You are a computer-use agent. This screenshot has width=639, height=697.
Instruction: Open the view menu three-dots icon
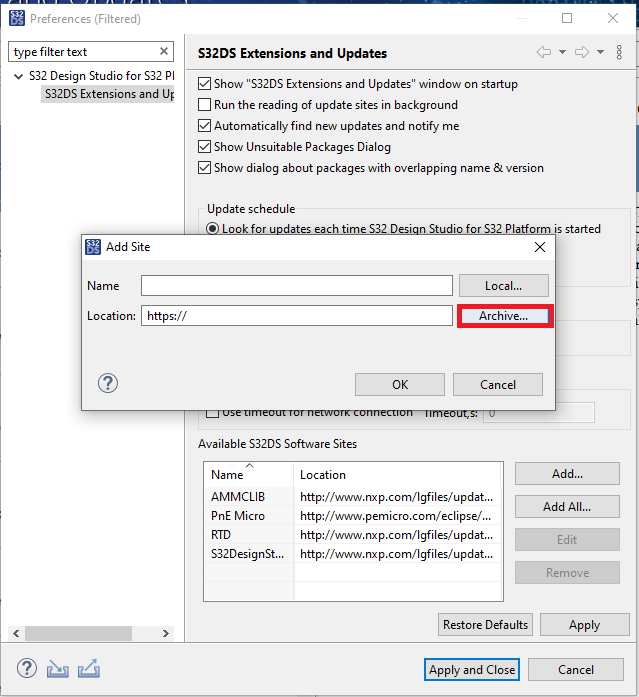pos(620,52)
